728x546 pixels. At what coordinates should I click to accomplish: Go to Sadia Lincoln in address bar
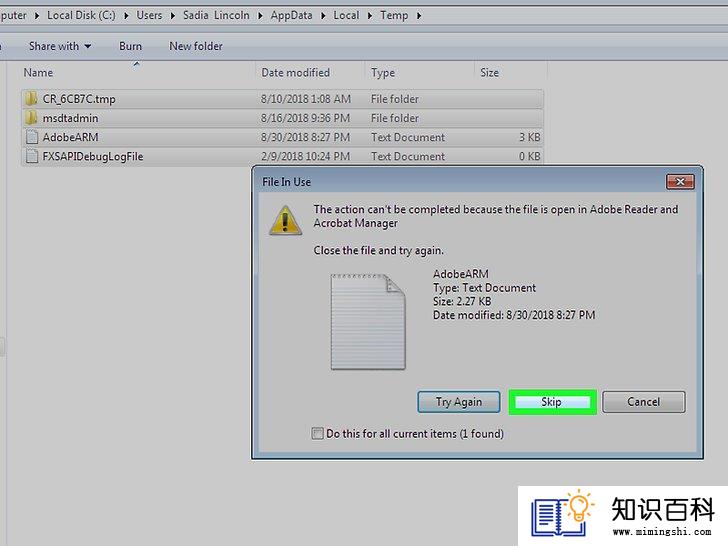(216, 15)
